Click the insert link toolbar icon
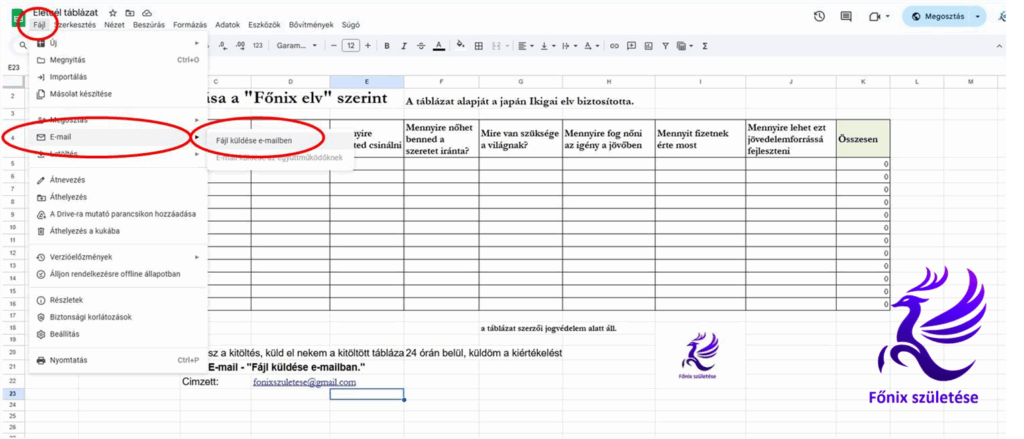 [x=615, y=46]
